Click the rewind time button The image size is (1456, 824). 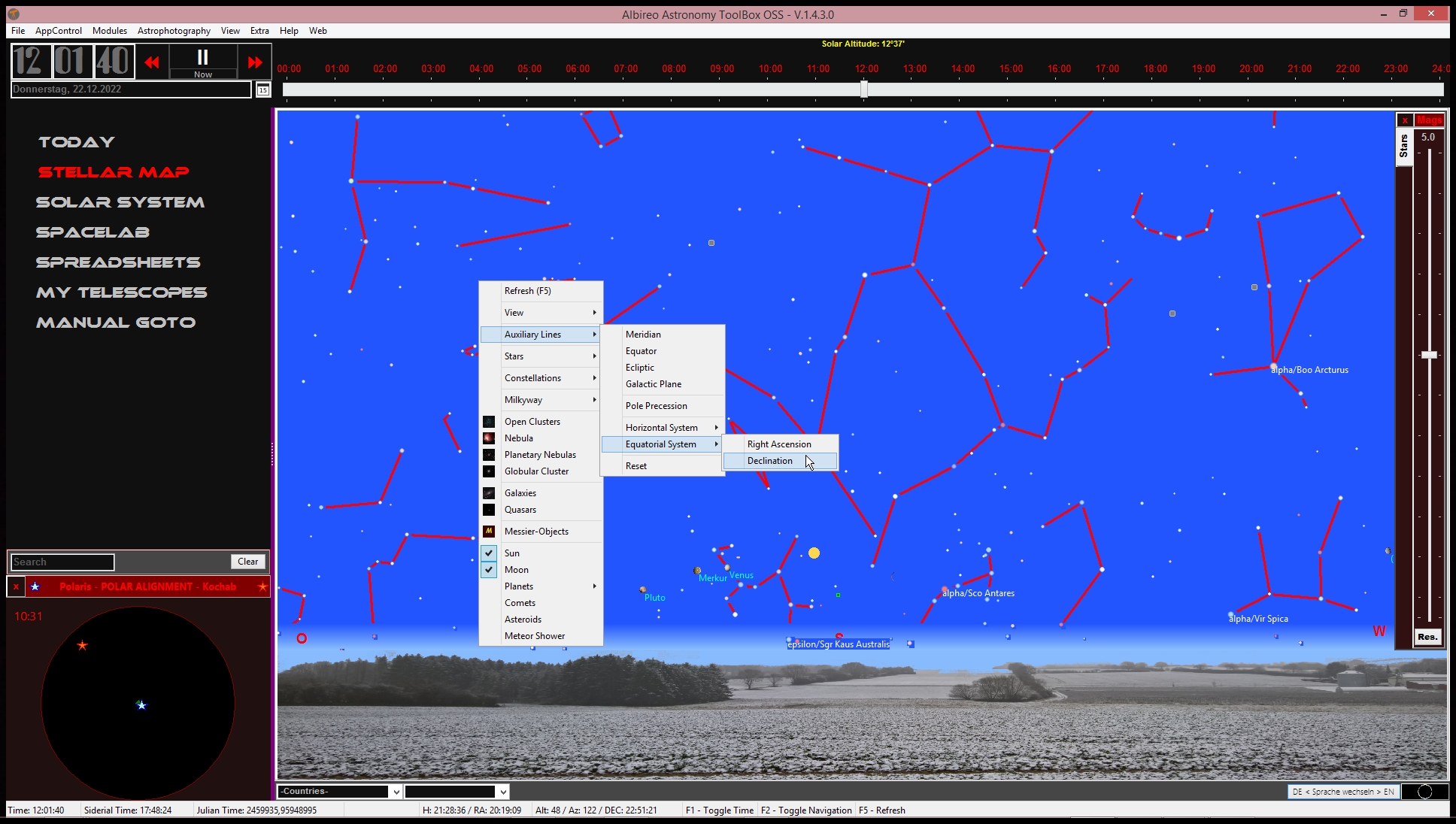[x=152, y=62]
